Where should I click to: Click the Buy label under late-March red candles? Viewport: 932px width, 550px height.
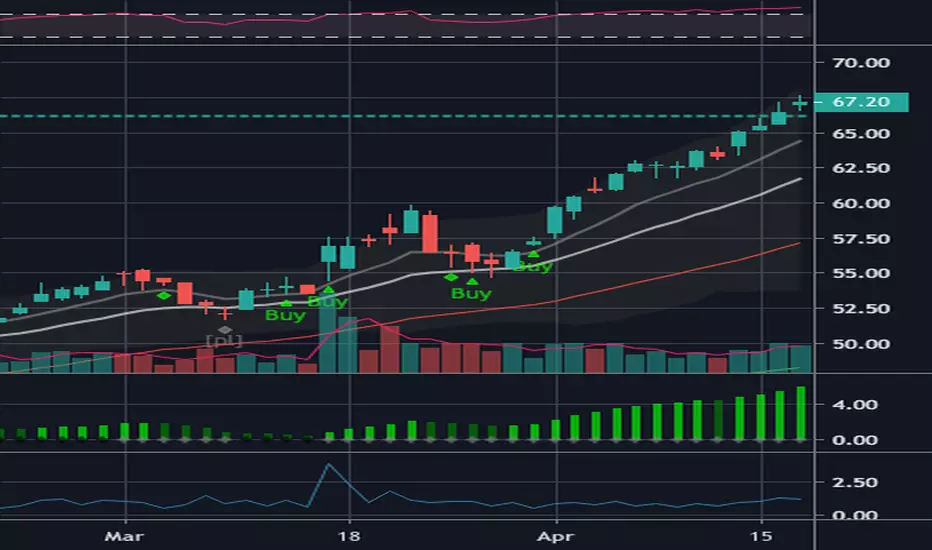coord(471,293)
